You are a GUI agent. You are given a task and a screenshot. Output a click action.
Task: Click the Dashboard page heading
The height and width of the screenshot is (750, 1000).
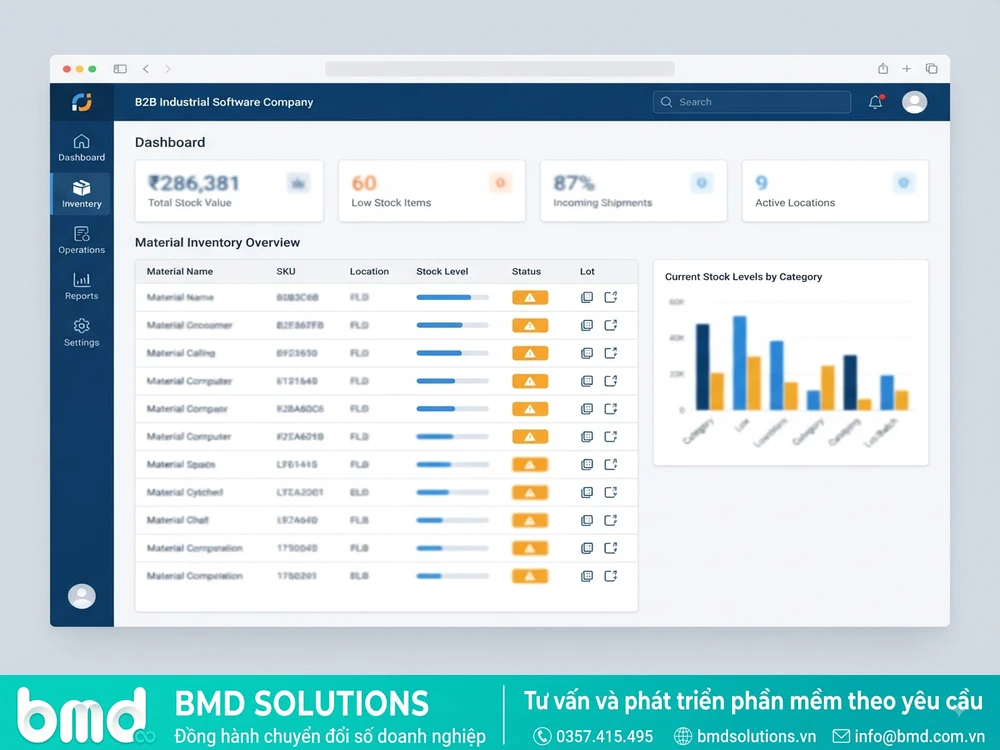(x=170, y=142)
